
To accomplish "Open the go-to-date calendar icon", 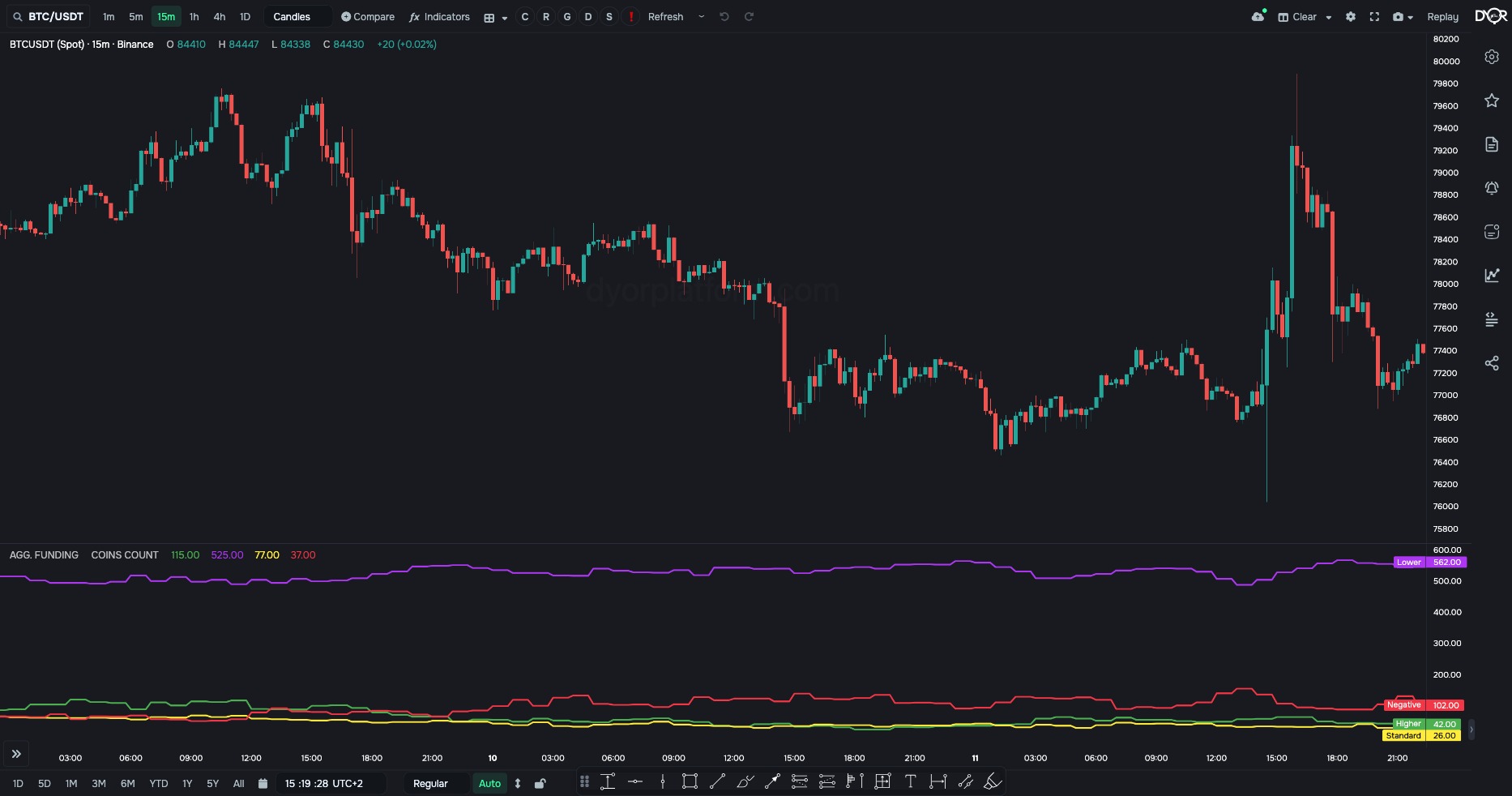I will pyautogui.click(x=263, y=783).
